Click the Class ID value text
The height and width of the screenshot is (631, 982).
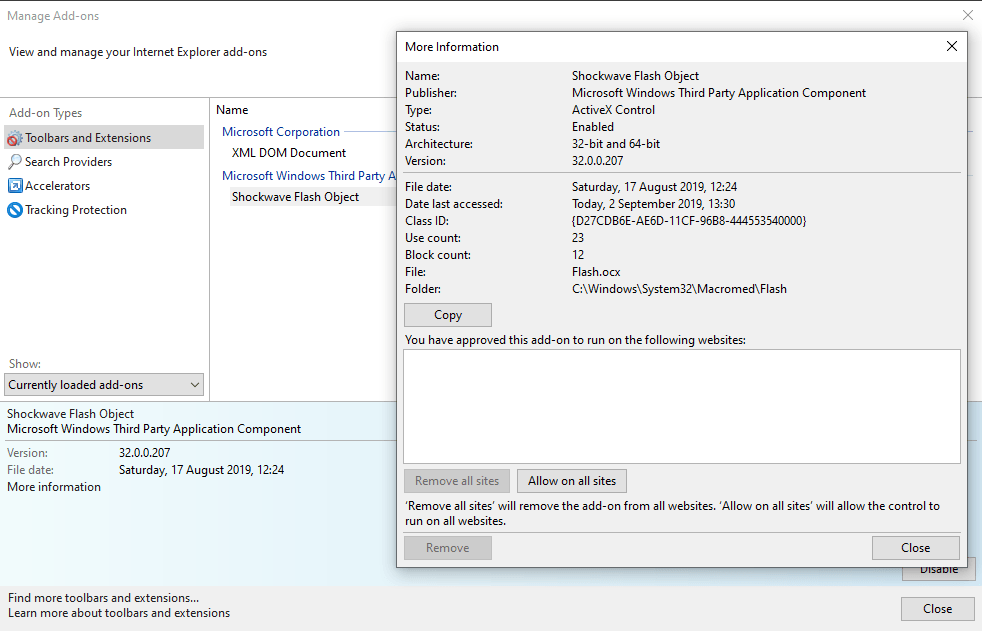click(689, 221)
